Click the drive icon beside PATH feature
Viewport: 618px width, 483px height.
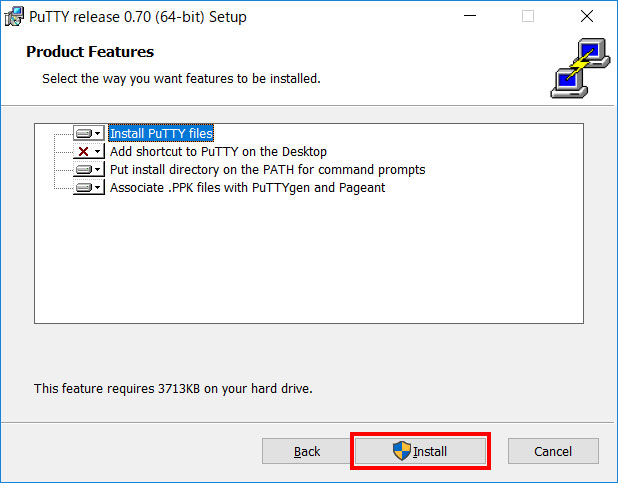(84, 170)
